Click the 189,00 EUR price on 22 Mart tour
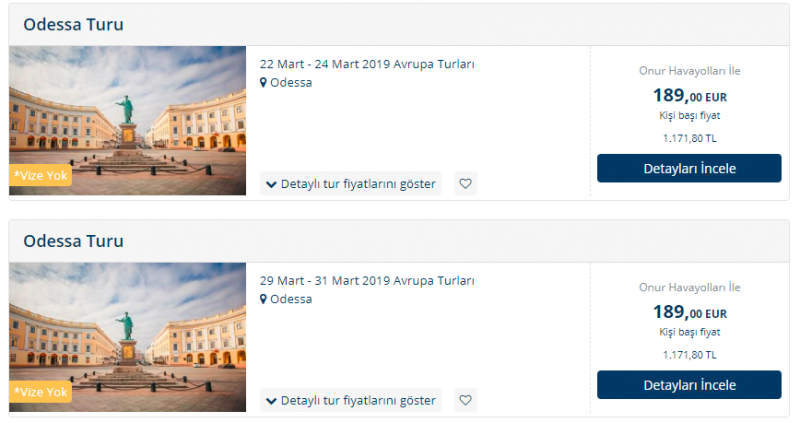Image resolution: width=800 pixels, height=423 pixels. (689, 96)
